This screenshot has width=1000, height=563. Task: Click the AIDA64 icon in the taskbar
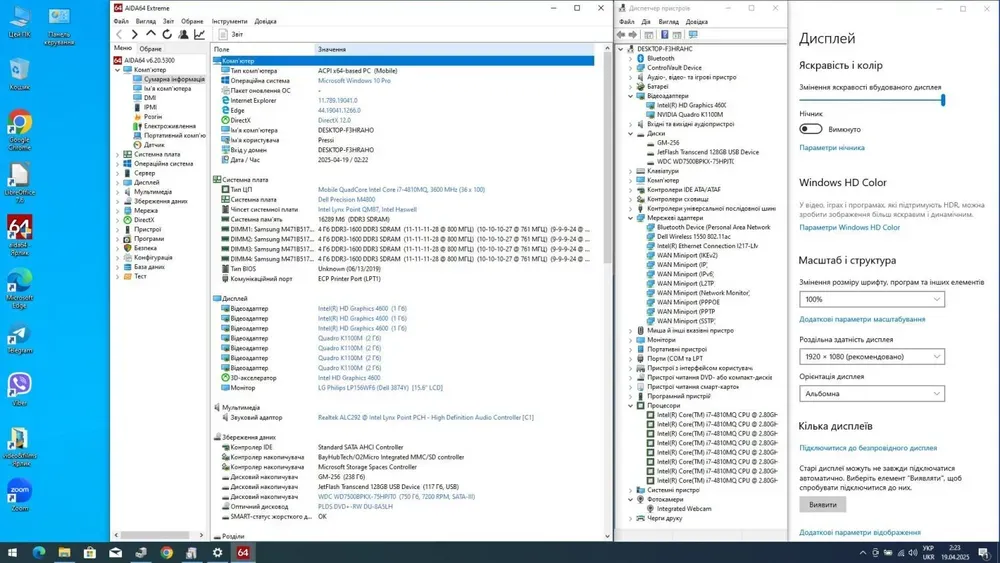click(242, 552)
